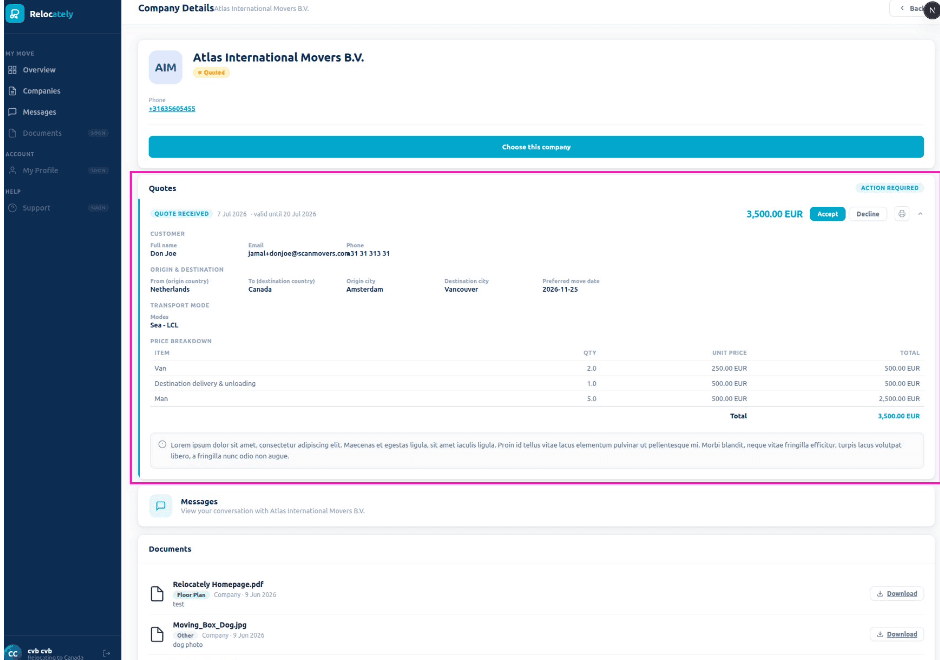
Task: Click the 3,500.00 EUR quote amount
Action: (774, 214)
